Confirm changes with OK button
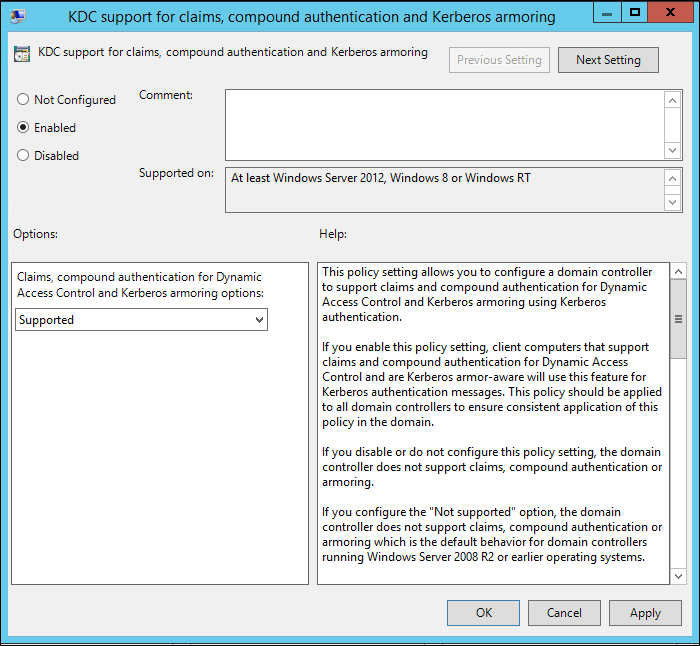 (483, 613)
